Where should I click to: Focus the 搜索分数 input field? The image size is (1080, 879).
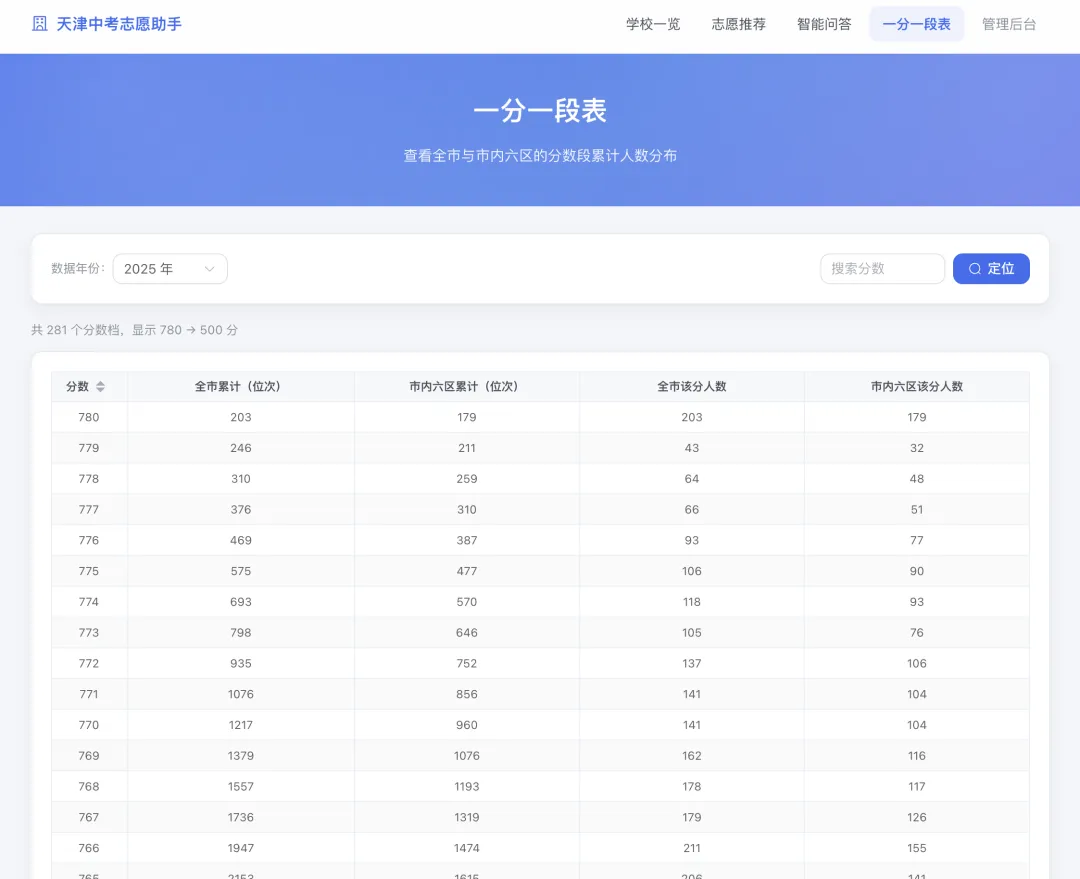882,269
